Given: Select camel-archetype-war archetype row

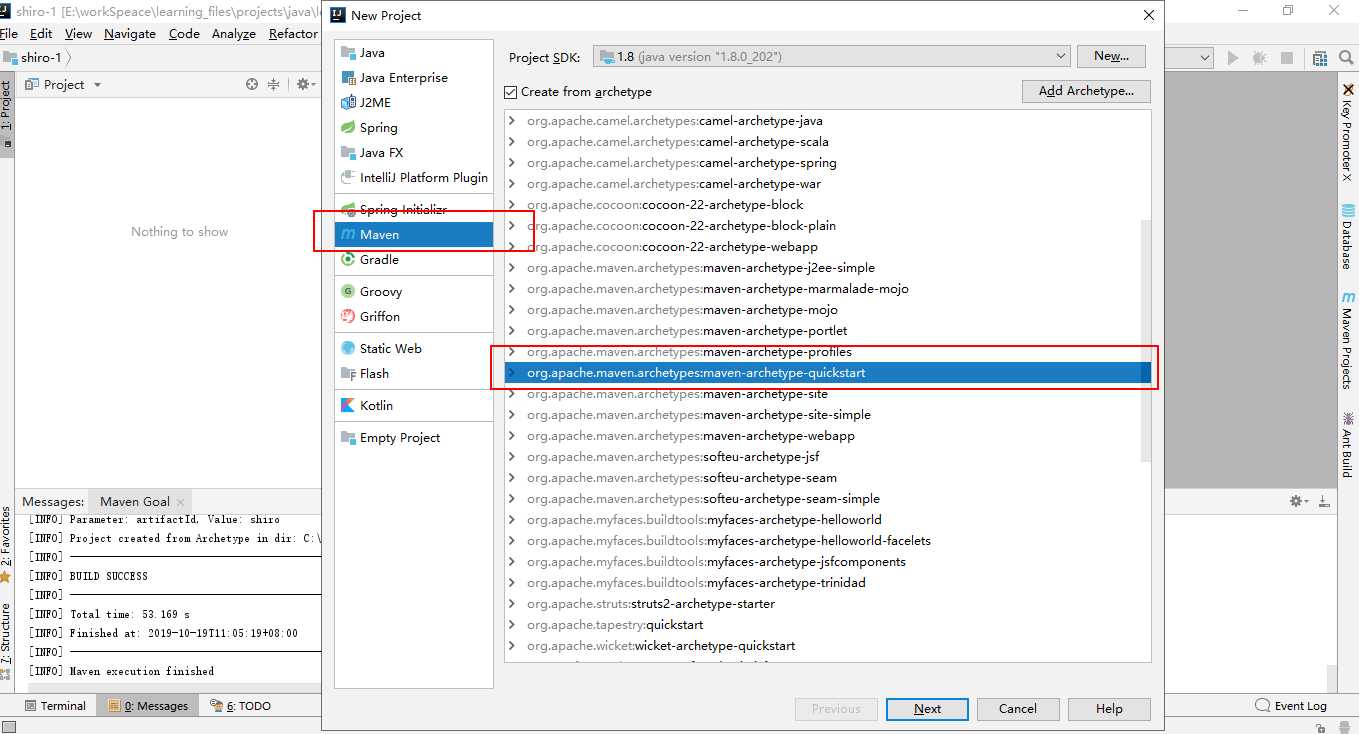Looking at the screenshot, I should 828,184.
